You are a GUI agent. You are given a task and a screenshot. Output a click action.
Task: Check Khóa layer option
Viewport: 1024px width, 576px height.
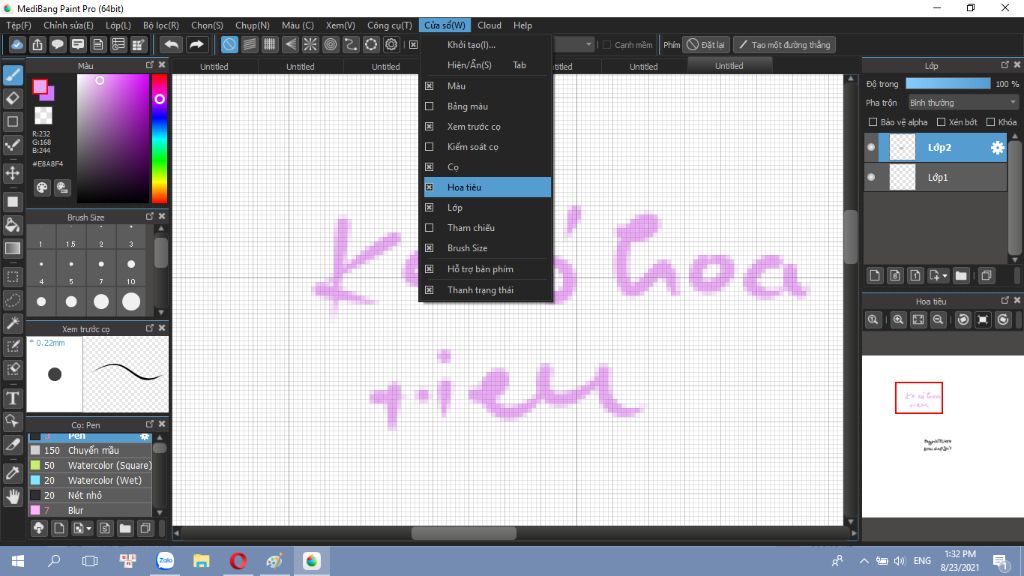click(991, 122)
